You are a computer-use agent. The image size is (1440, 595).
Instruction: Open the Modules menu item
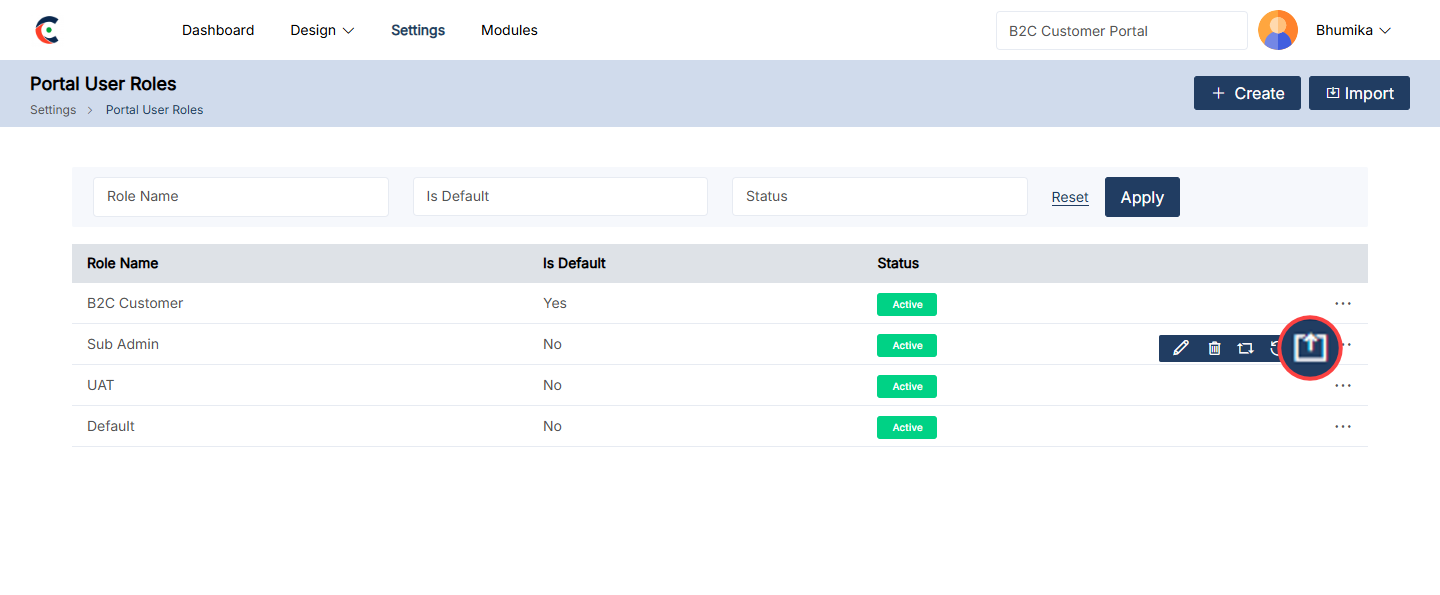point(509,30)
